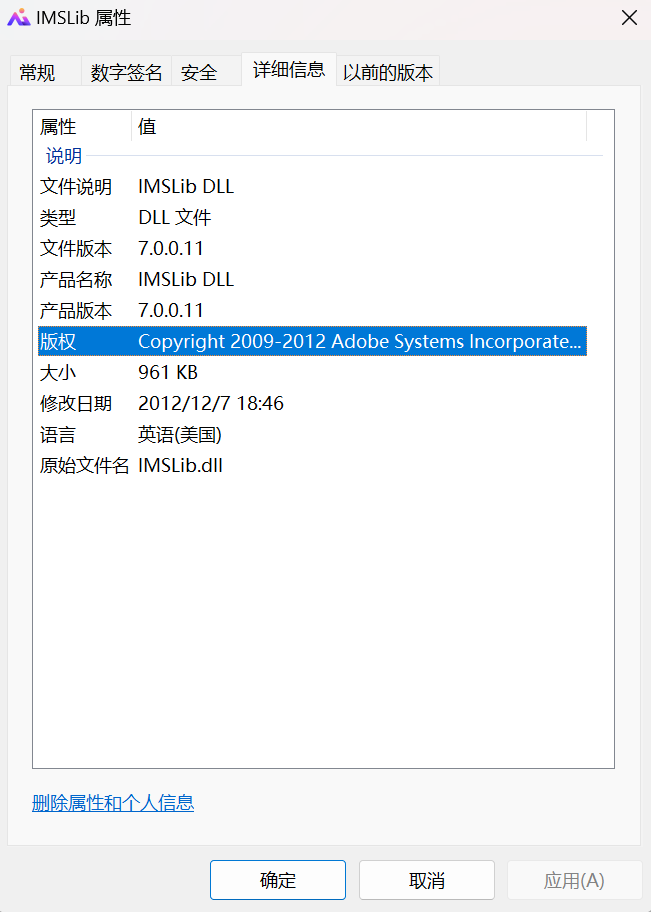The height and width of the screenshot is (912, 651).
Task: Click the IMSLib title bar app icon
Action: pos(18,17)
